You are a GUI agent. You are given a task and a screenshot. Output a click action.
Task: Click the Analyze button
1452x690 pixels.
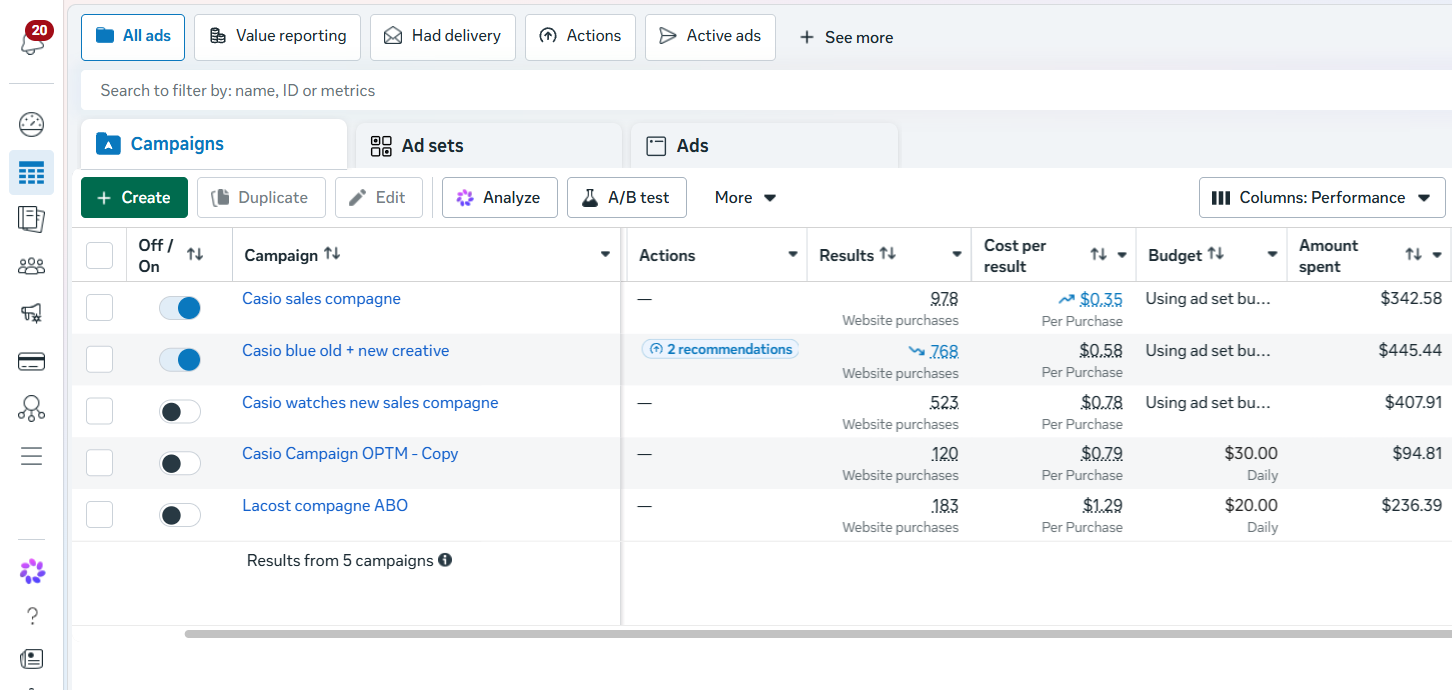pyautogui.click(x=500, y=198)
